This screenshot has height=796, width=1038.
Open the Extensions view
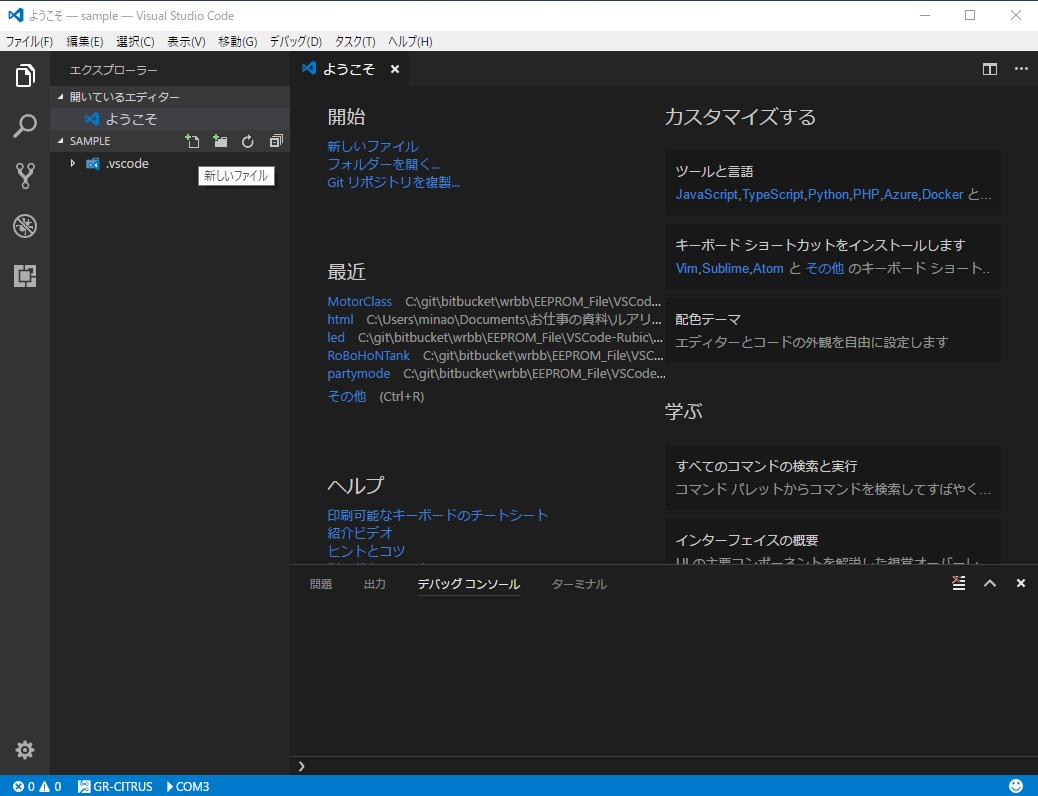point(24,275)
